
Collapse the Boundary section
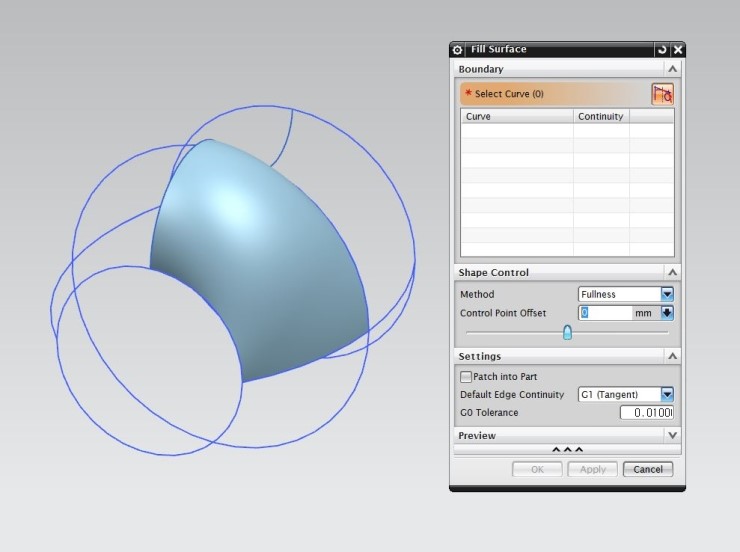point(672,69)
